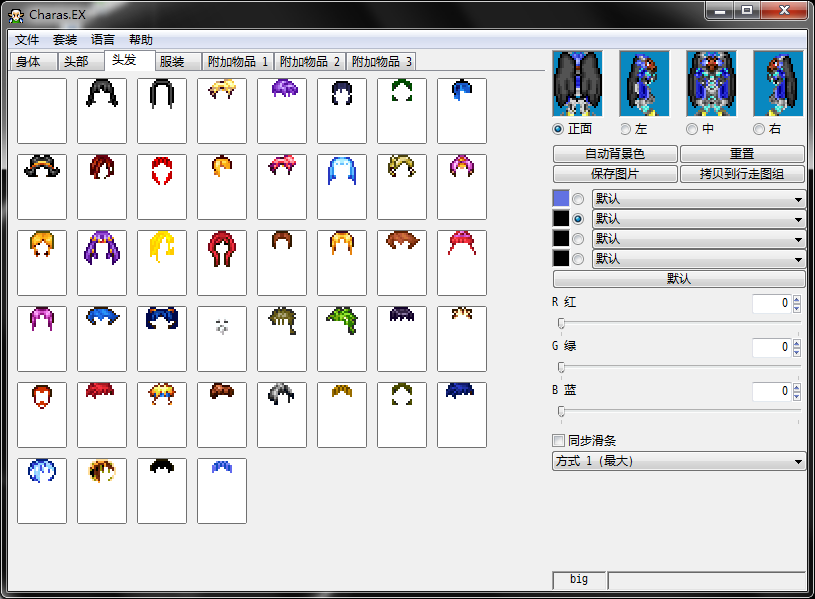Switch to the 身体 tab

click(x=33, y=62)
